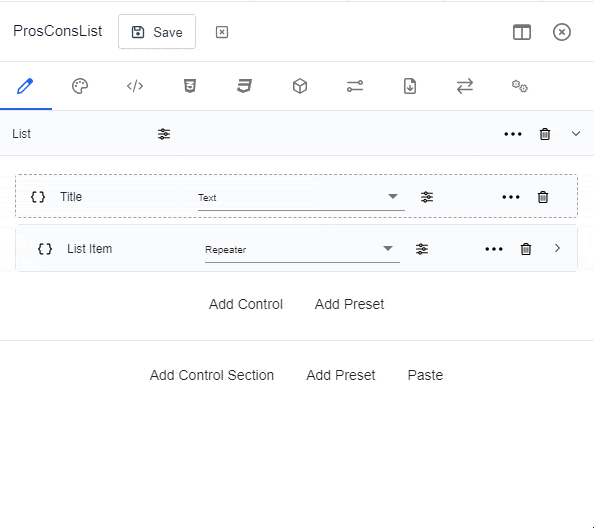
Task: Select the Title control label
Action: click(71, 197)
